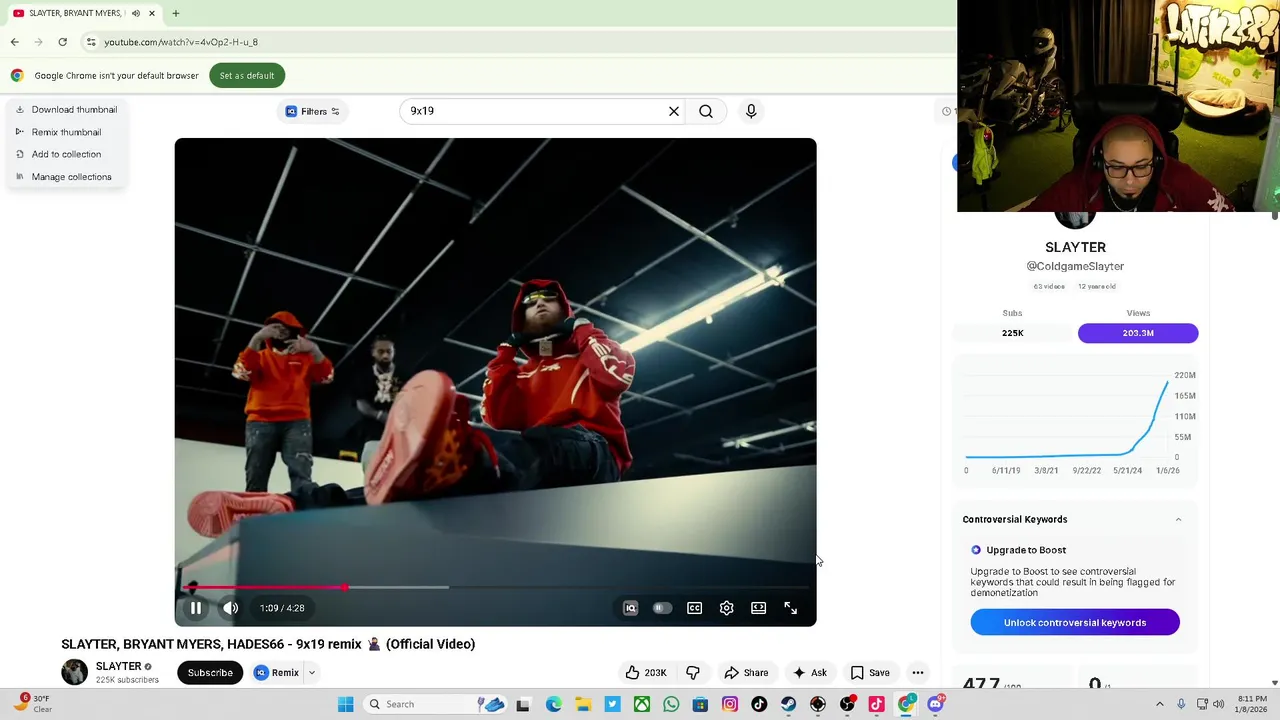1280x720 pixels.
Task: Click the vidIQ panel scrollbar down arrow
Action: tap(1274, 683)
